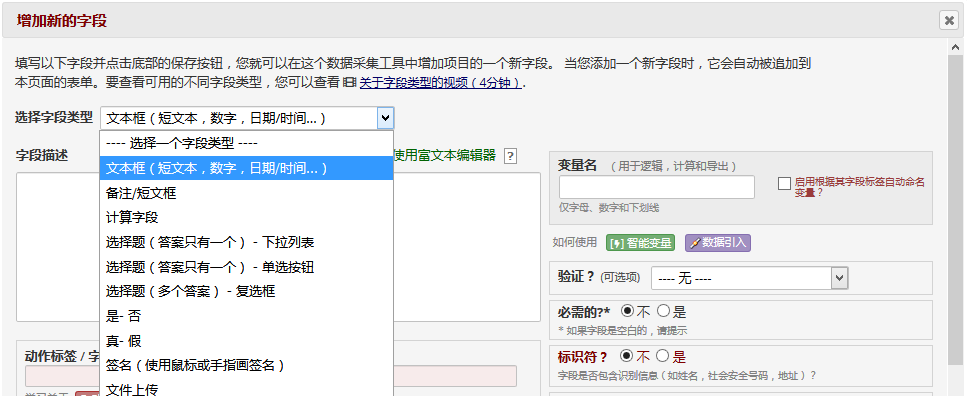Select the placeholder 选择一个字段类型 option

[246, 143]
